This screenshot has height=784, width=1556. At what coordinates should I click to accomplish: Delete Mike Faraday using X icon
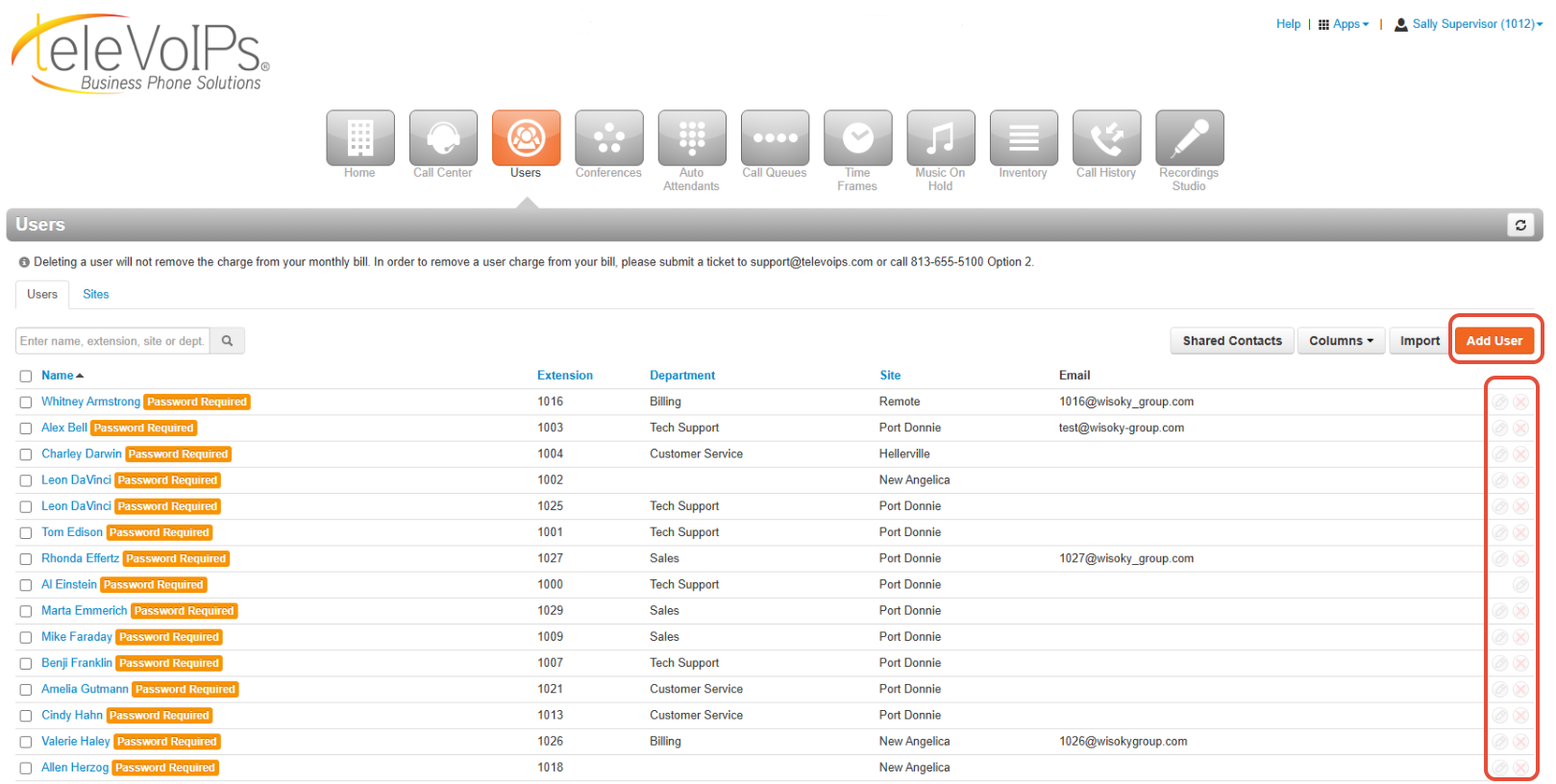pyautogui.click(x=1520, y=637)
